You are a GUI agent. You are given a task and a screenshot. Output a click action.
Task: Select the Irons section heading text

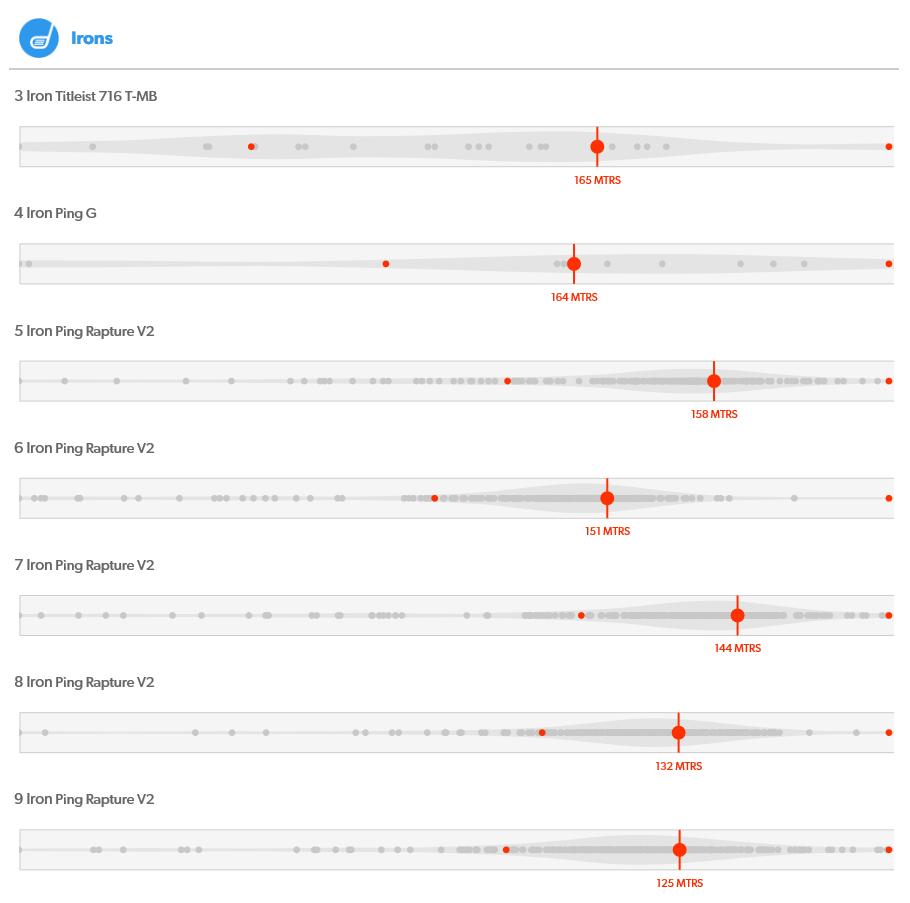[x=92, y=39]
